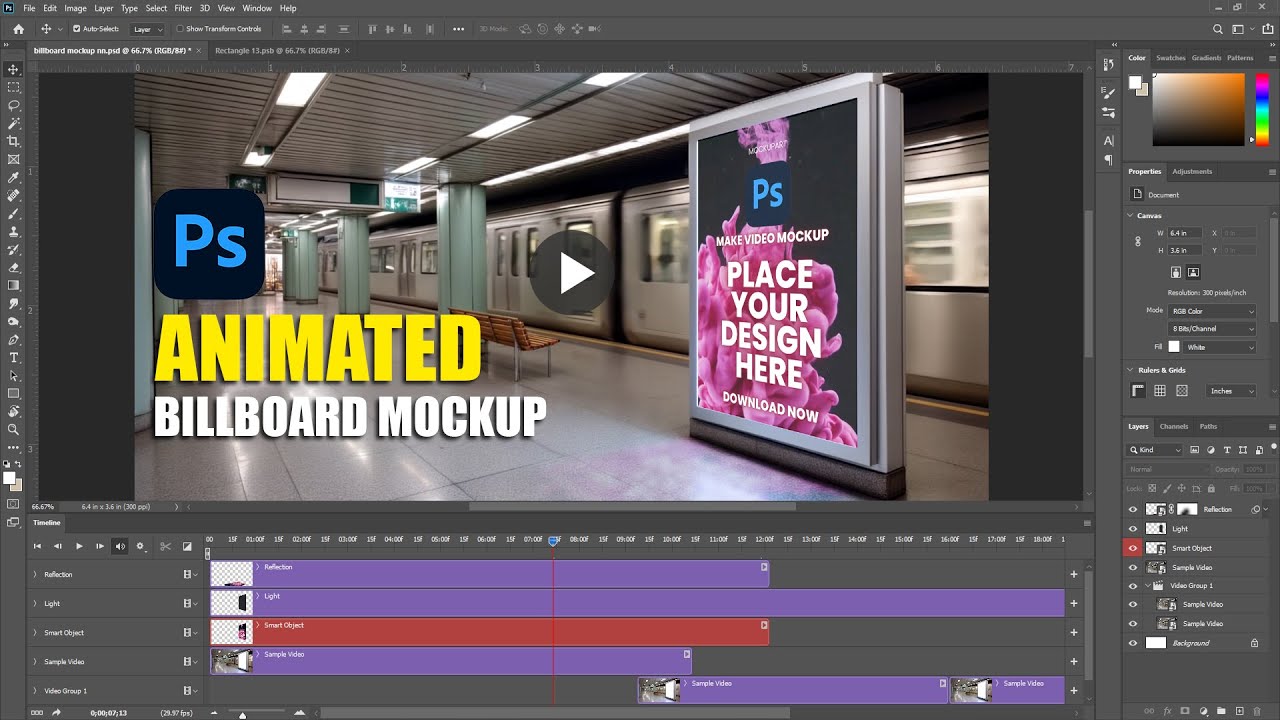Delete layer with the trash icon
This screenshot has height=720, width=1280.
pyautogui.click(x=1257, y=711)
